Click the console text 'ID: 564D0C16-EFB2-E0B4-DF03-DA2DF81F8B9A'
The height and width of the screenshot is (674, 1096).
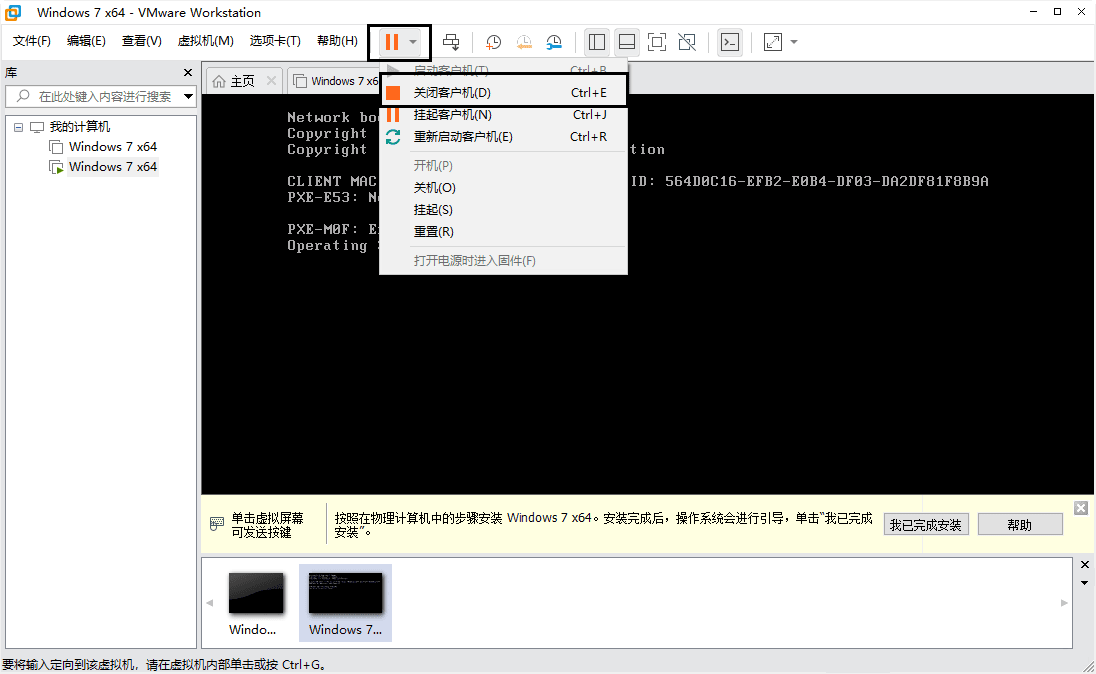(x=809, y=181)
